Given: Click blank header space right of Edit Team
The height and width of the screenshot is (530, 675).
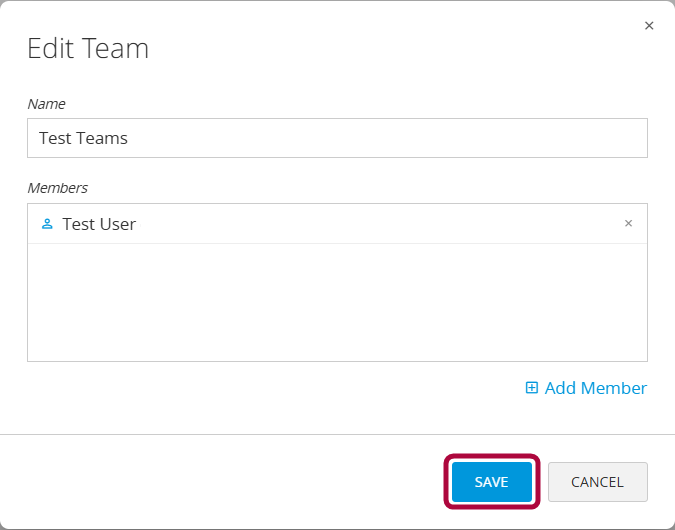Looking at the screenshot, I should click(400, 48).
